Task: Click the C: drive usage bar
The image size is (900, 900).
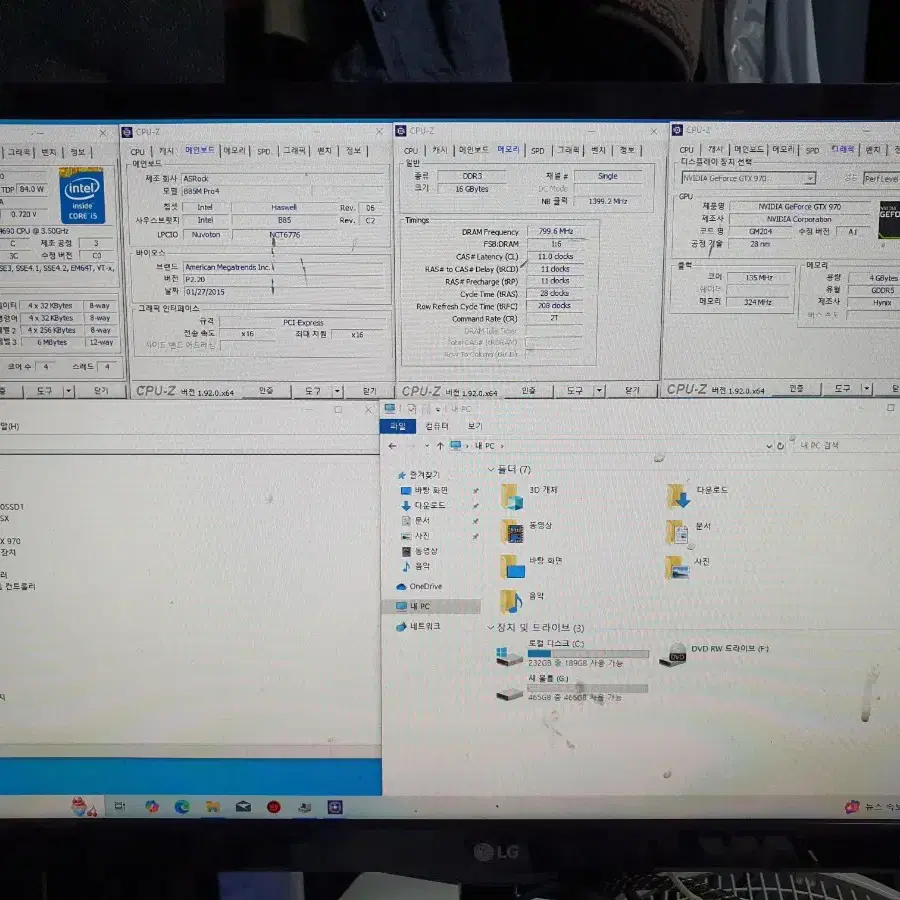Action: pos(588,654)
